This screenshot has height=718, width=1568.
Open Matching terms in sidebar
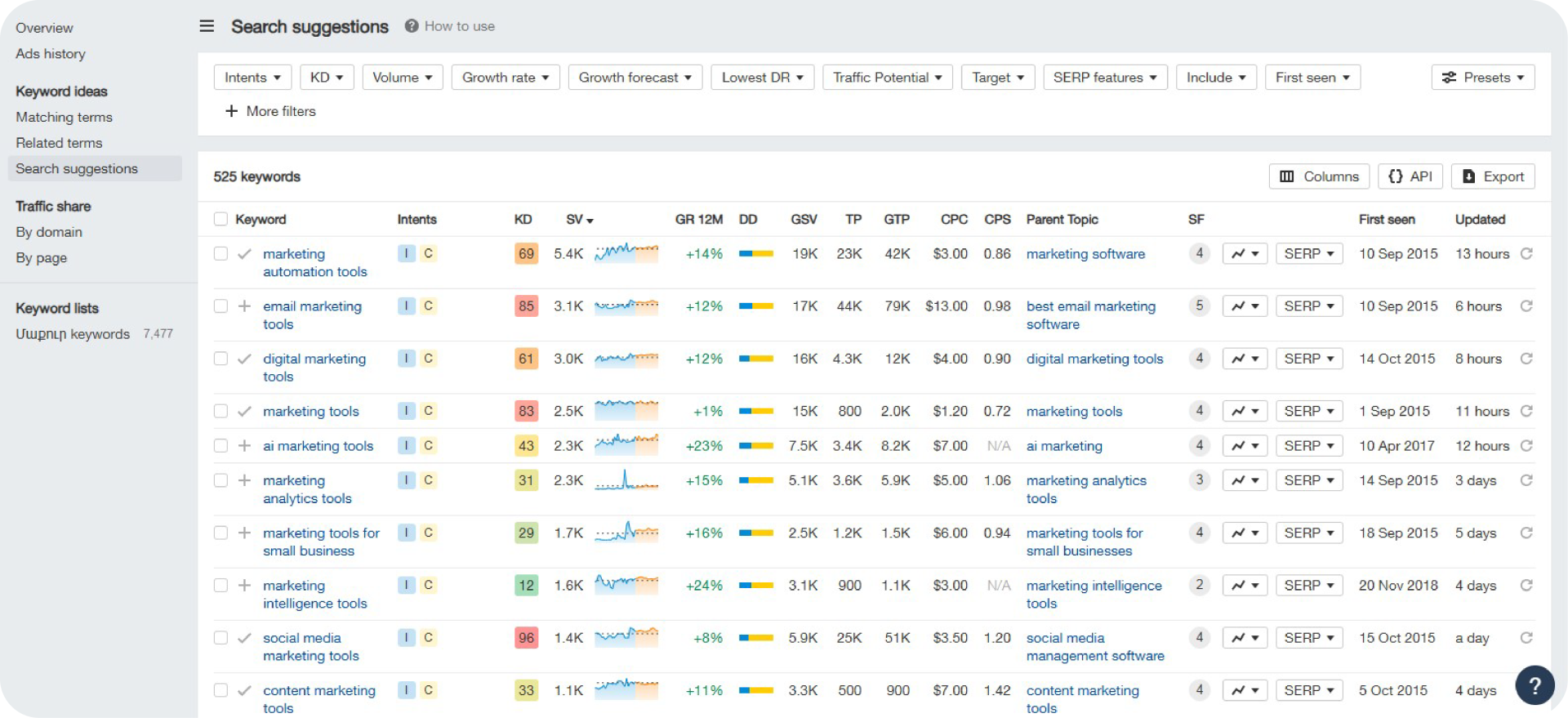point(64,117)
